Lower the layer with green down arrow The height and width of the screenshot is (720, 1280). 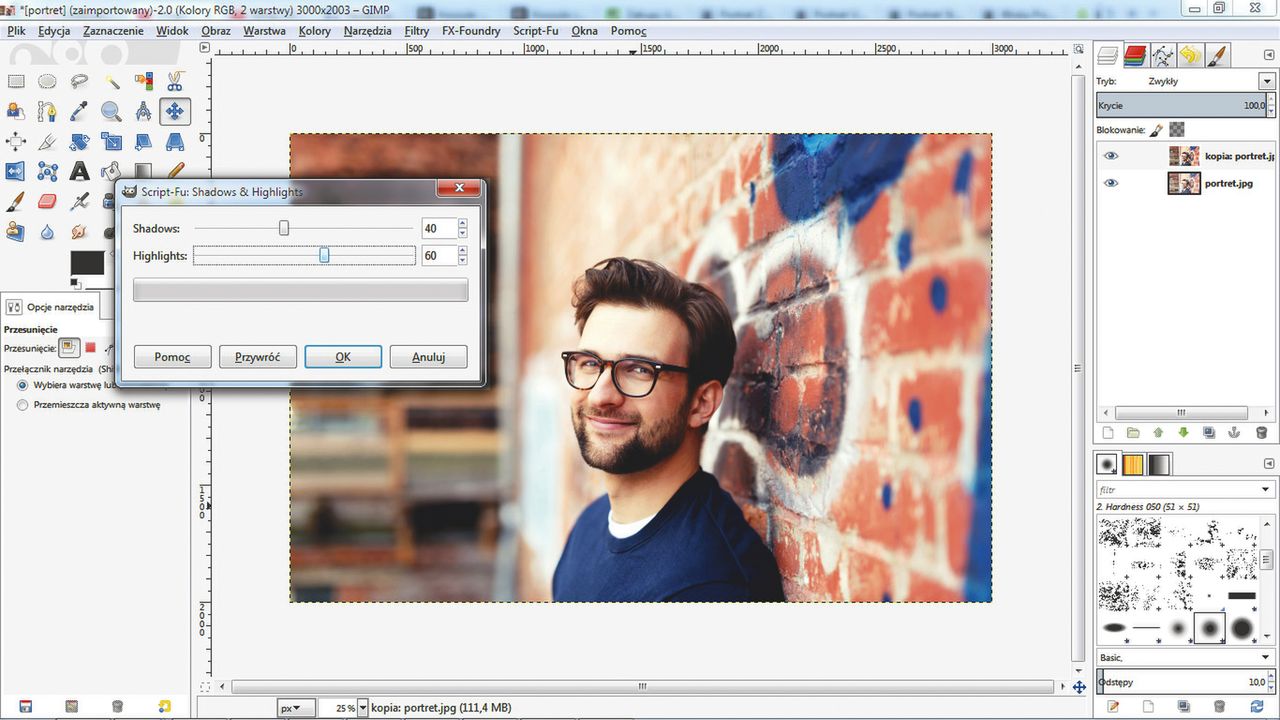(x=1184, y=433)
